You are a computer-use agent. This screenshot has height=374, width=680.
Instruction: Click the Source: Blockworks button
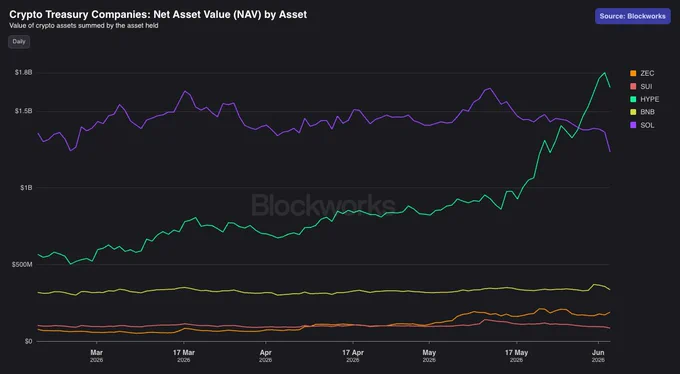coord(632,16)
